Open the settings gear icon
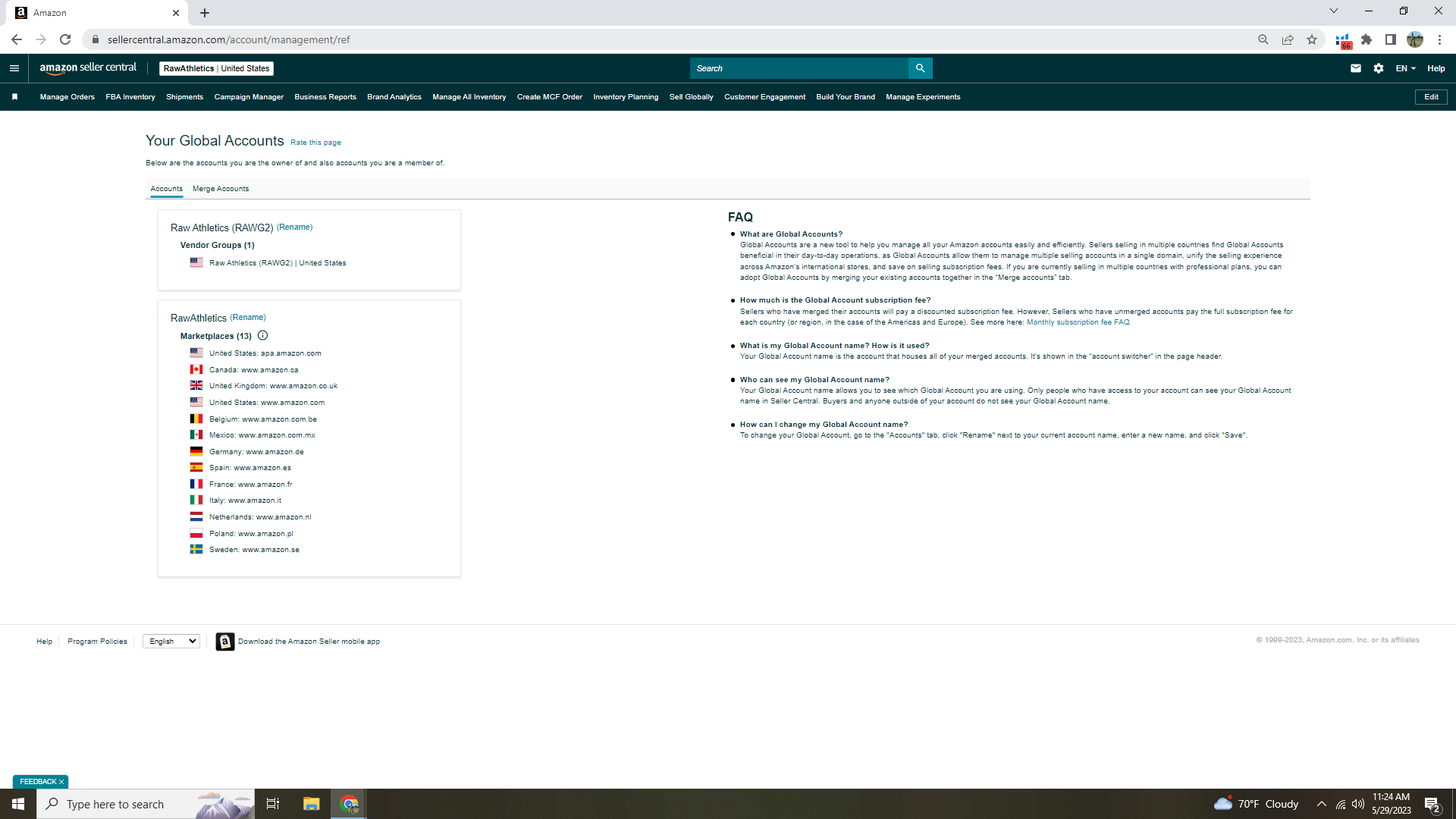1456x819 pixels. [1379, 68]
